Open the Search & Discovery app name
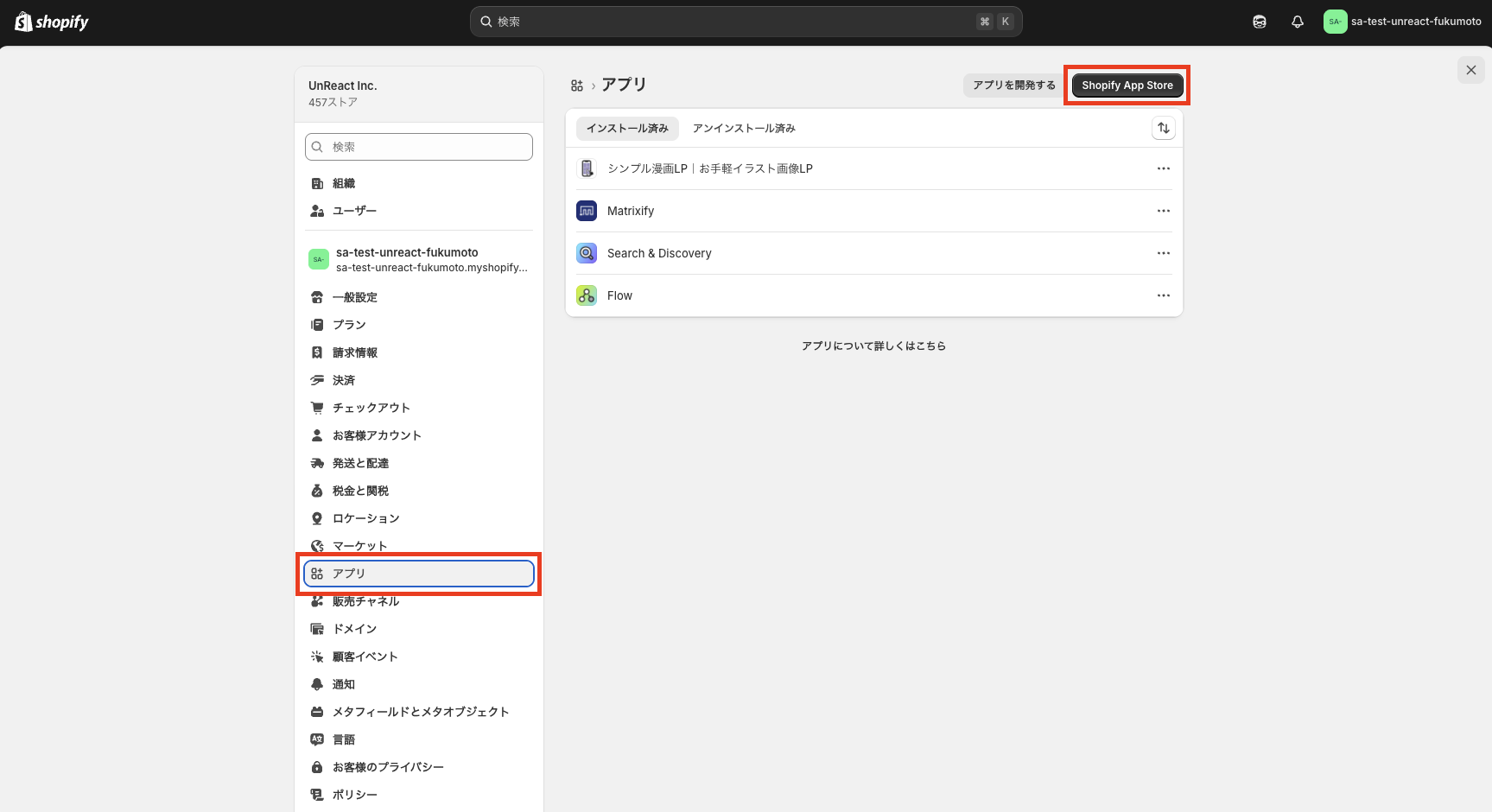This screenshot has width=1492, height=812. point(659,253)
